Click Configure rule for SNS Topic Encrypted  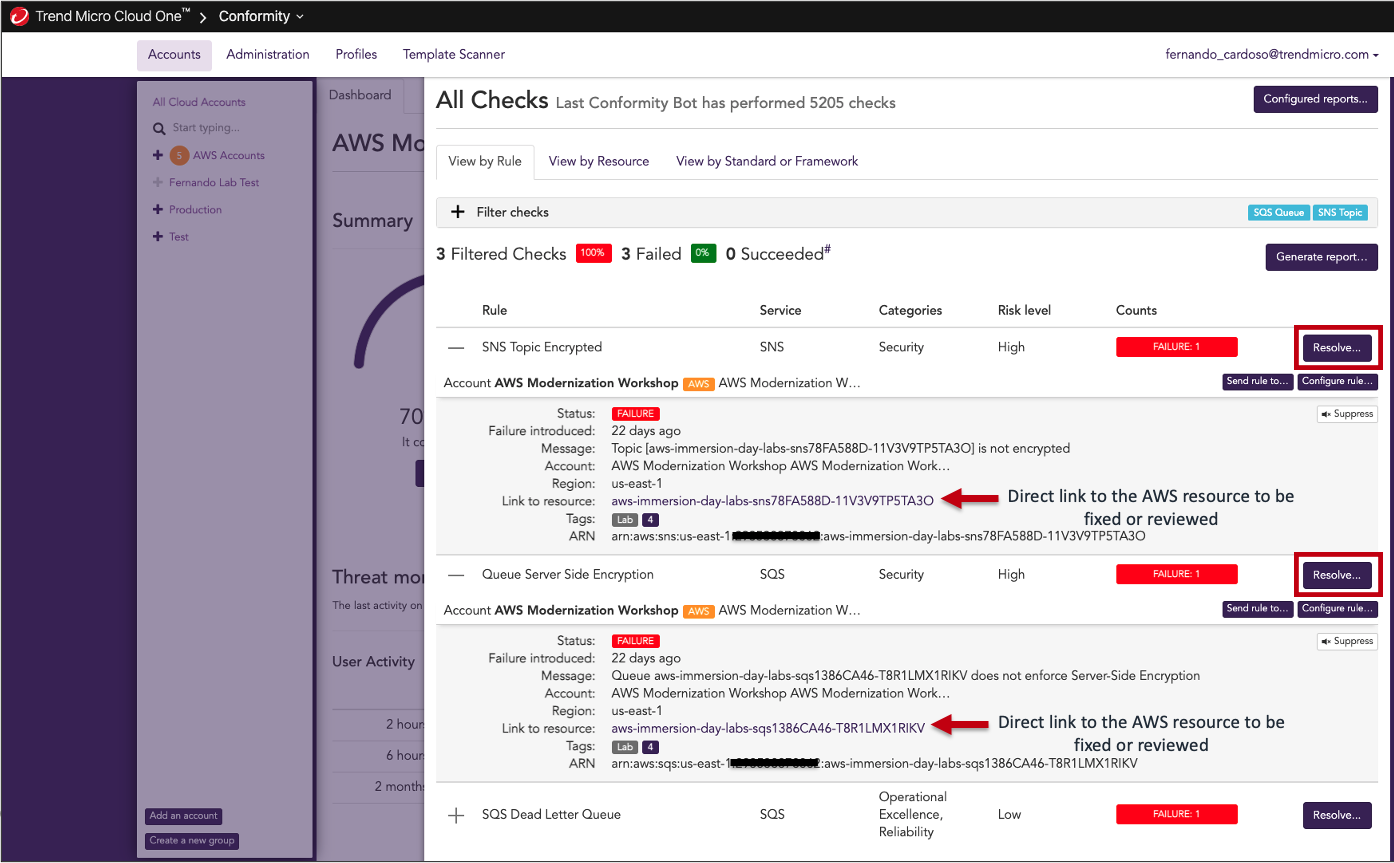(x=1337, y=382)
